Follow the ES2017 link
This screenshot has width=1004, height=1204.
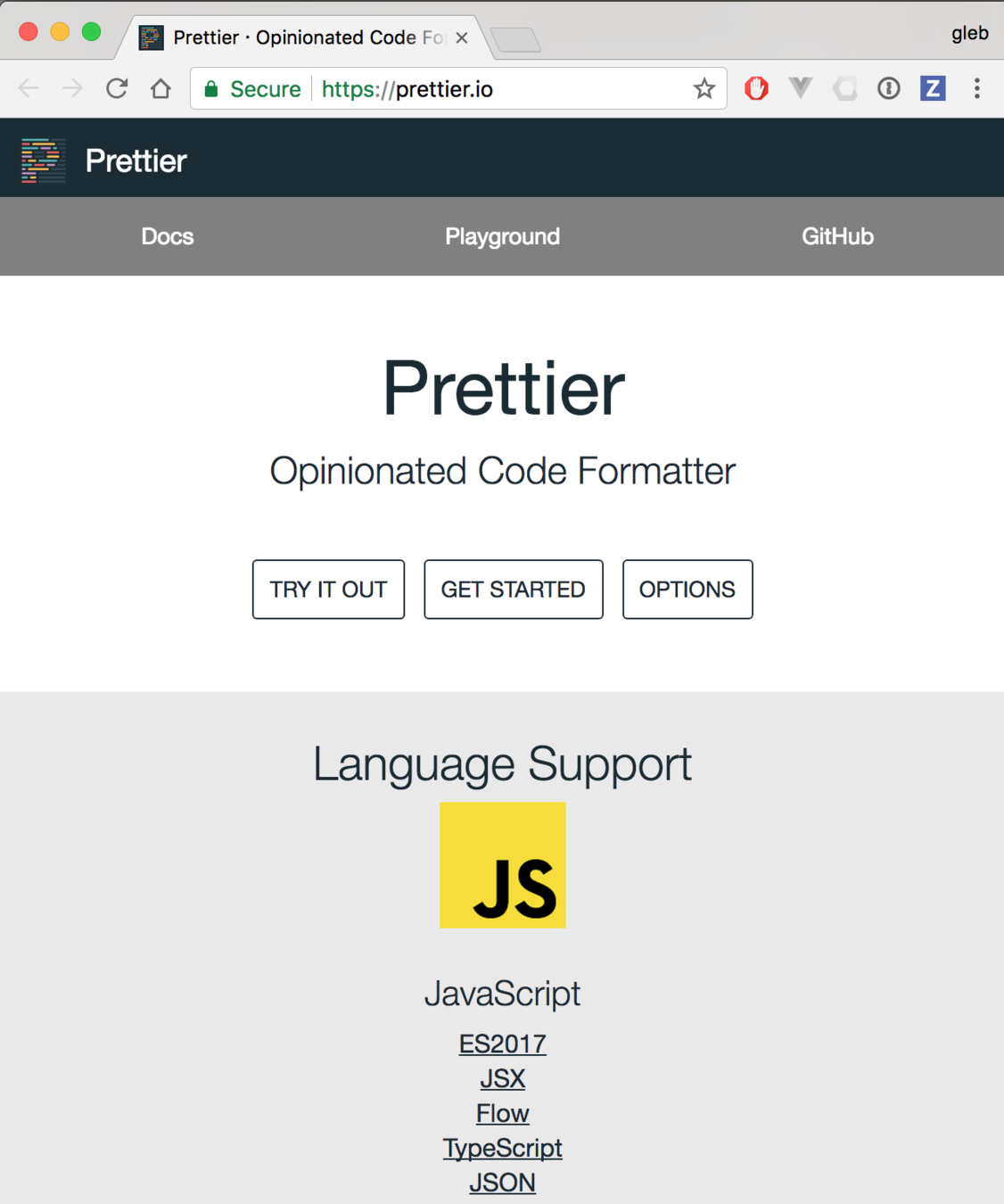[503, 1043]
